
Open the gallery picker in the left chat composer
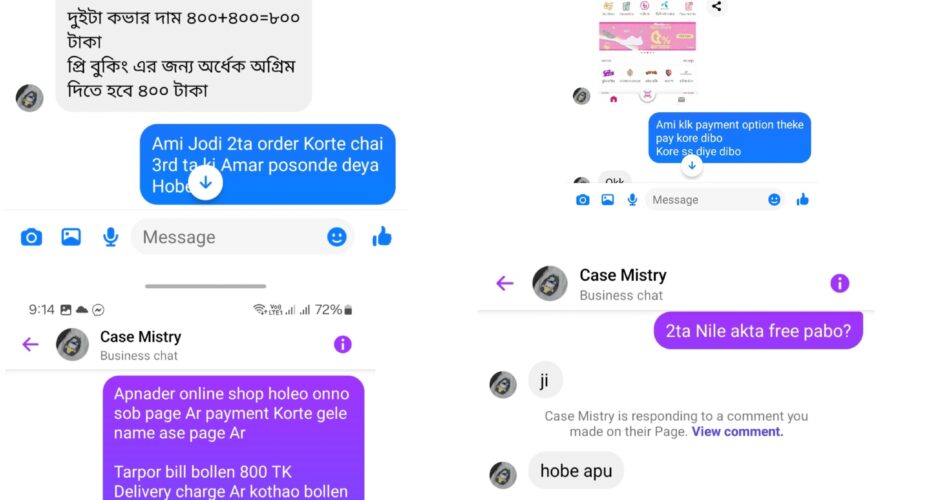point(71,237)
